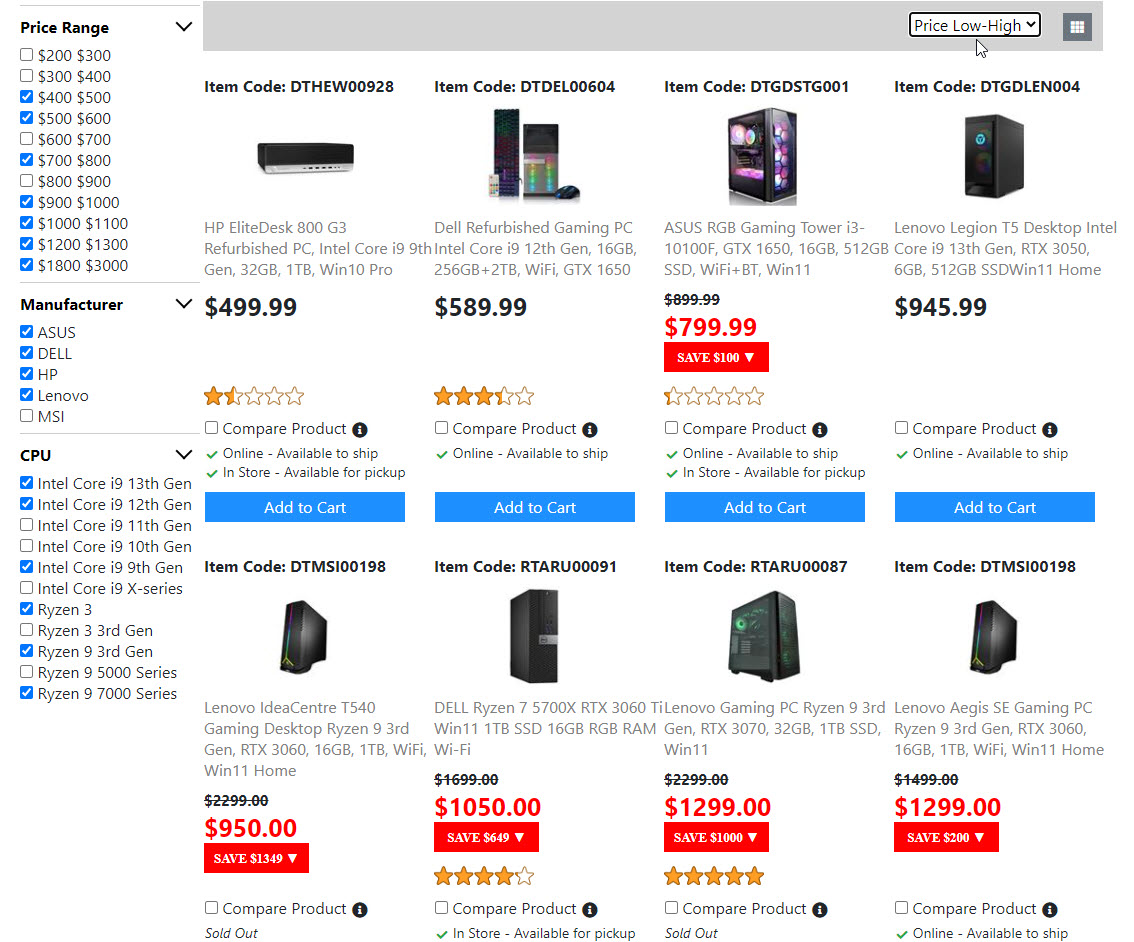The width and height of the screenshot is (1134, 942).
Task: Switch to grid view icon
Action: tap(1076, 27)
